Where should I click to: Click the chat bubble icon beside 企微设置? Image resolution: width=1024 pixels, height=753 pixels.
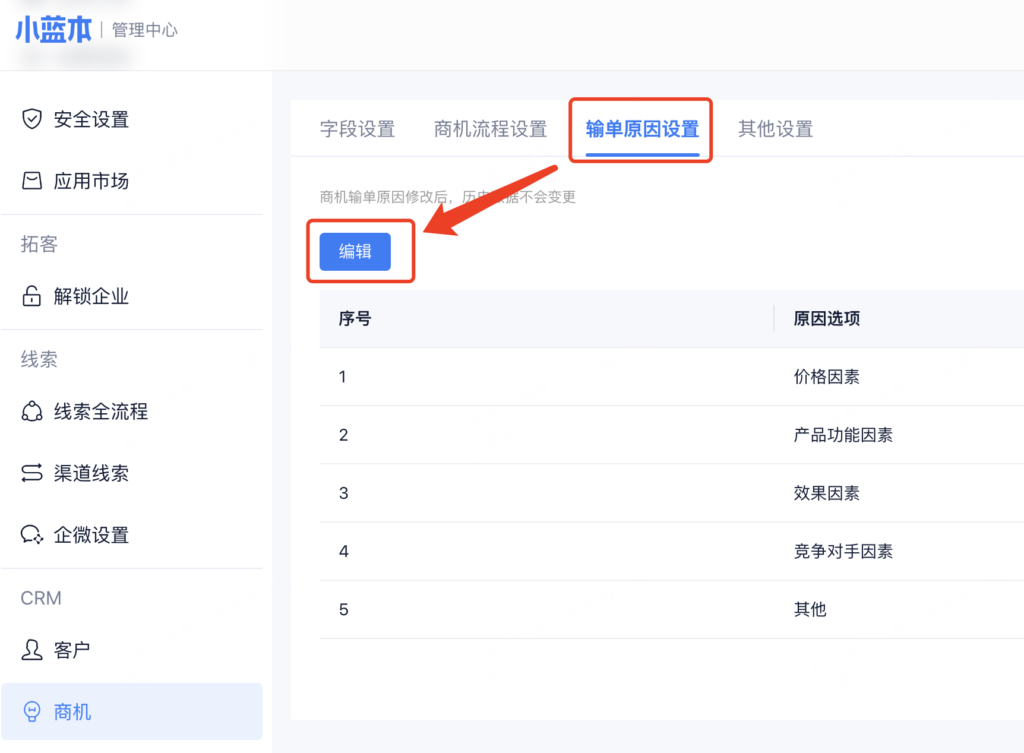point(32,535)
